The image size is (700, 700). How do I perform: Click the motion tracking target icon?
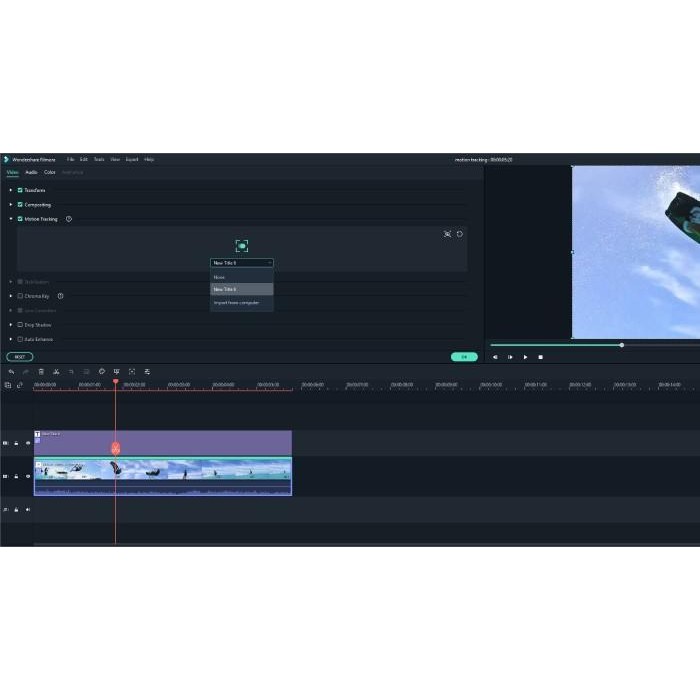241,246
